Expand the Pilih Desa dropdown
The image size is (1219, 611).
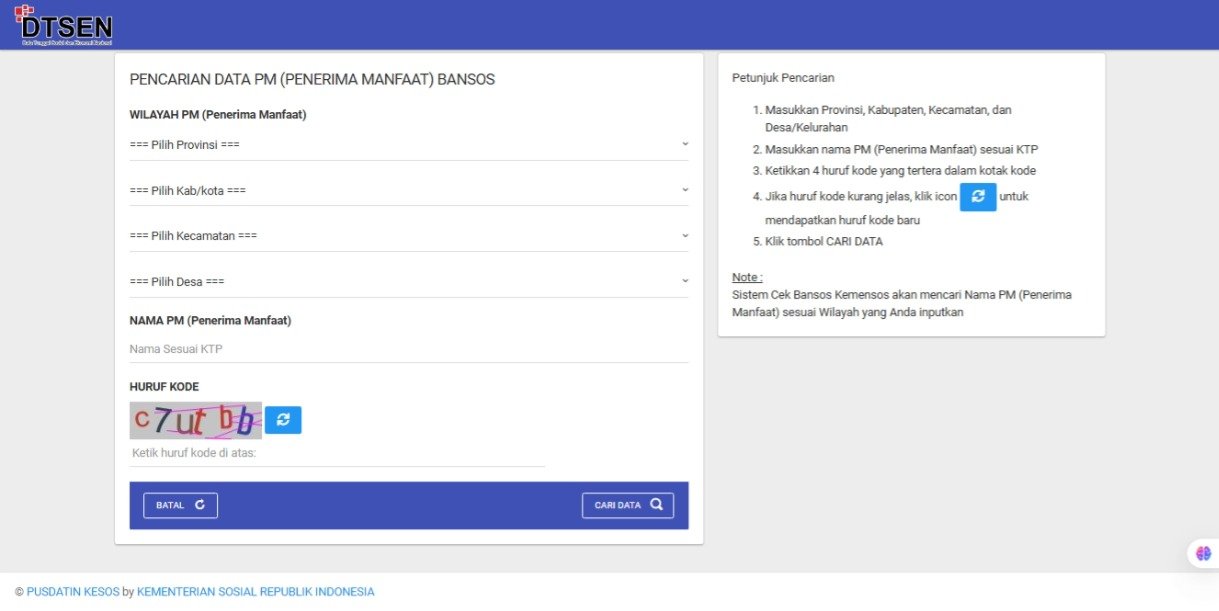(408, 282)
